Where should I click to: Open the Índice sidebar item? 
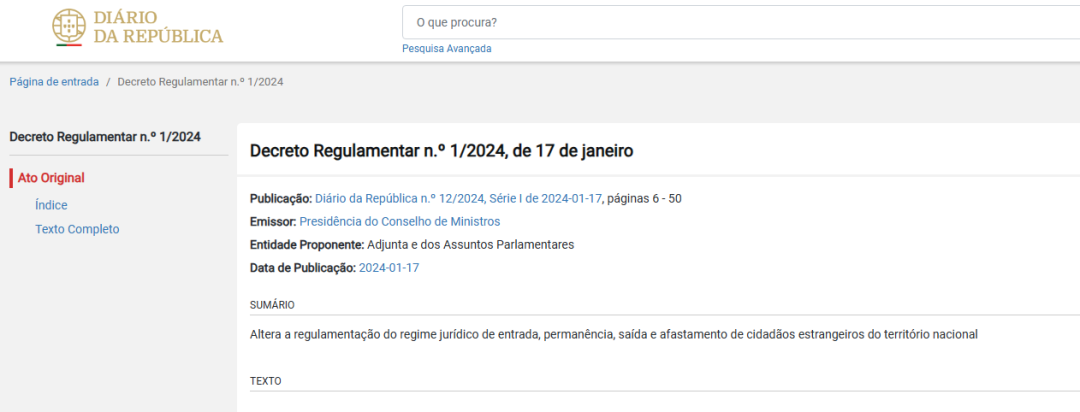click(51, 204)
